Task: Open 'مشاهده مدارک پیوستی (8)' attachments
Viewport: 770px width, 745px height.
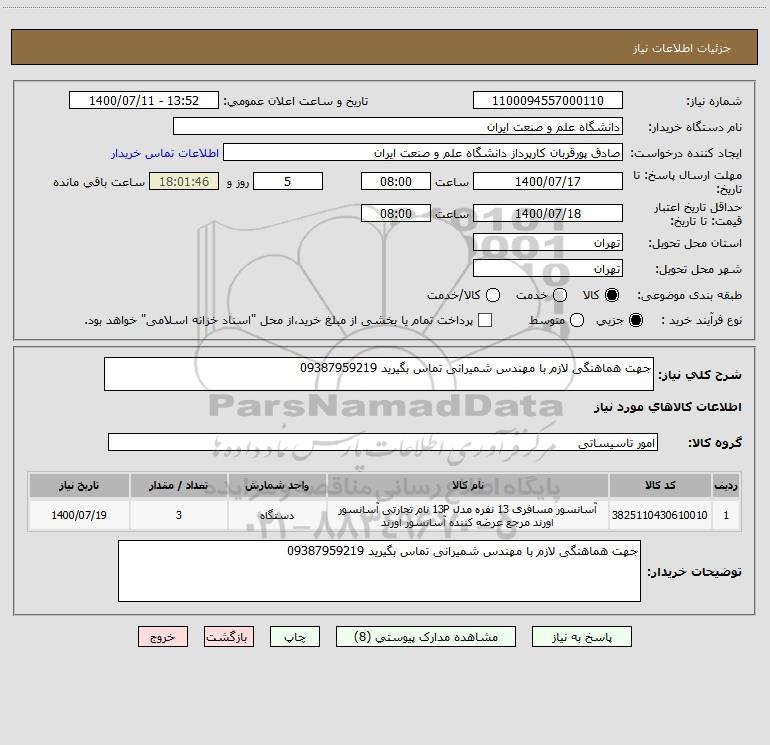Action: [426, 637]
